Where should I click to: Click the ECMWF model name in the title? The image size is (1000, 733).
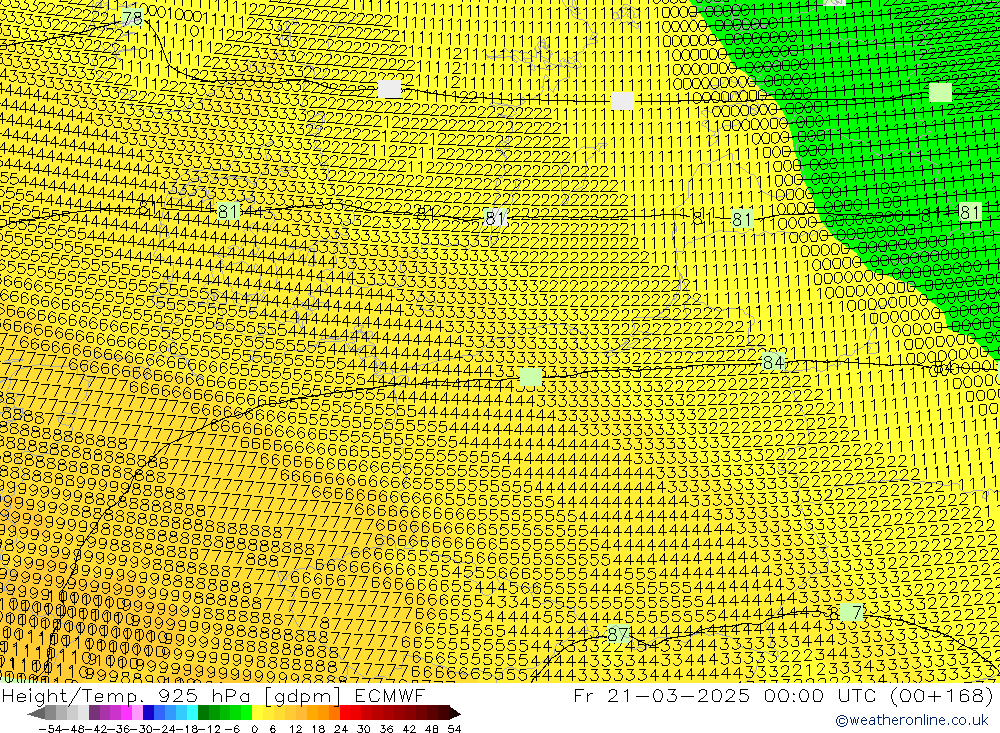[390, 696]
